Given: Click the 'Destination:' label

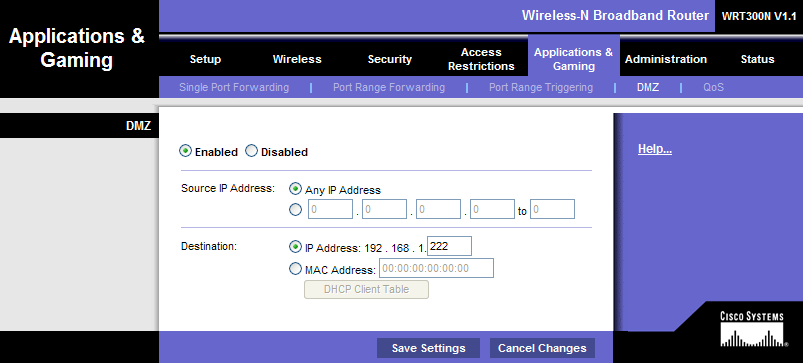Looking at the screenshot, I should [209, 246].
